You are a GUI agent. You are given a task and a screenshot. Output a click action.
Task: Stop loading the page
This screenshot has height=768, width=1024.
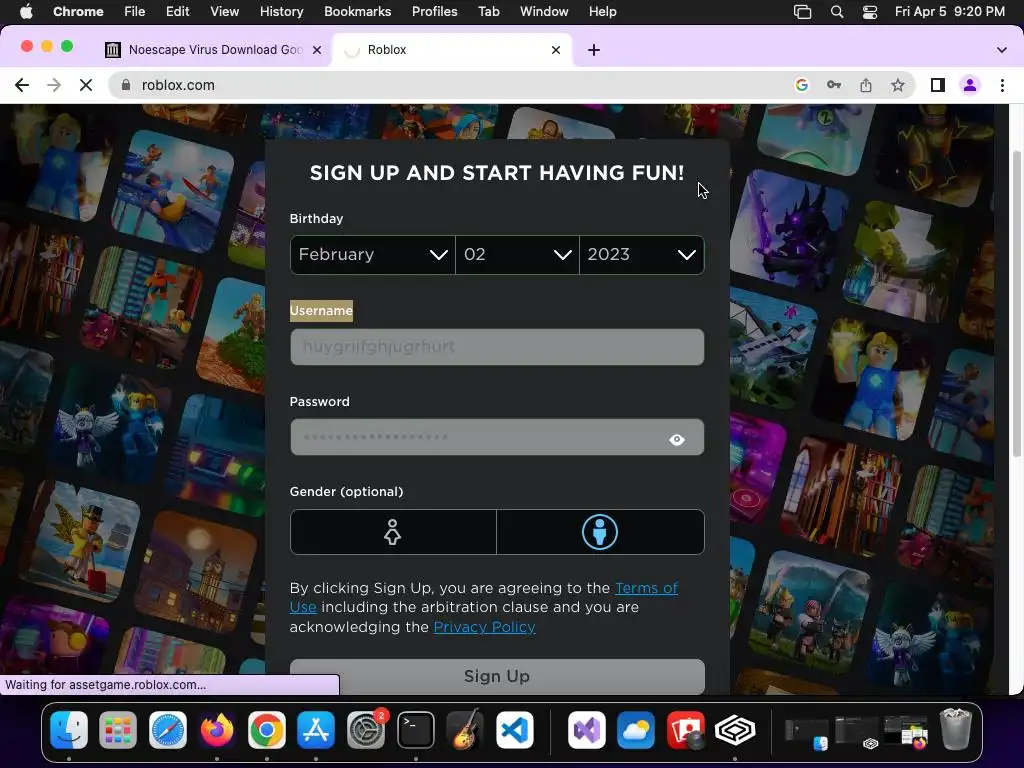tap(86, 85)
